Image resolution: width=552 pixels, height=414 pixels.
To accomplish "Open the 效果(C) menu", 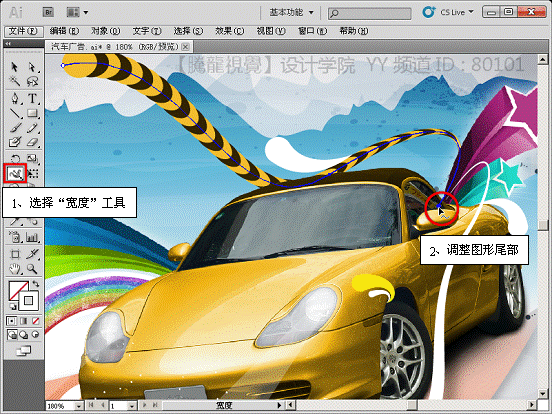I will point(230,31).
